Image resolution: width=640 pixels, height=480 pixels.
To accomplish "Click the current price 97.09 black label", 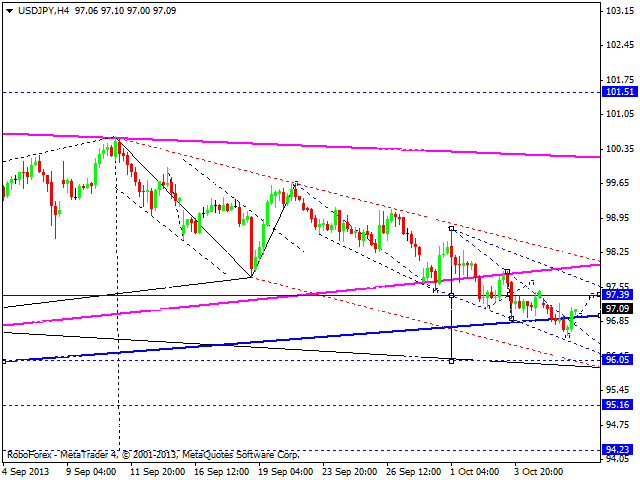I will pyautogui.click(x=616, y=309).
